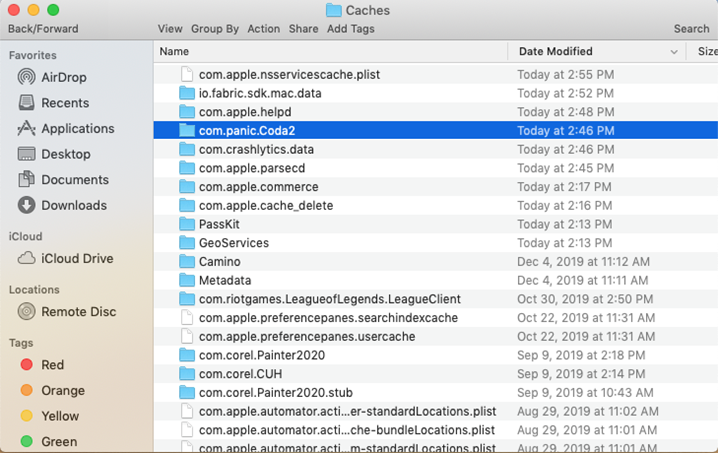This screenshot has width=718, height=453.
Task: Select the com.apple.nsservicescache.plist file
Action: (289, 74)
